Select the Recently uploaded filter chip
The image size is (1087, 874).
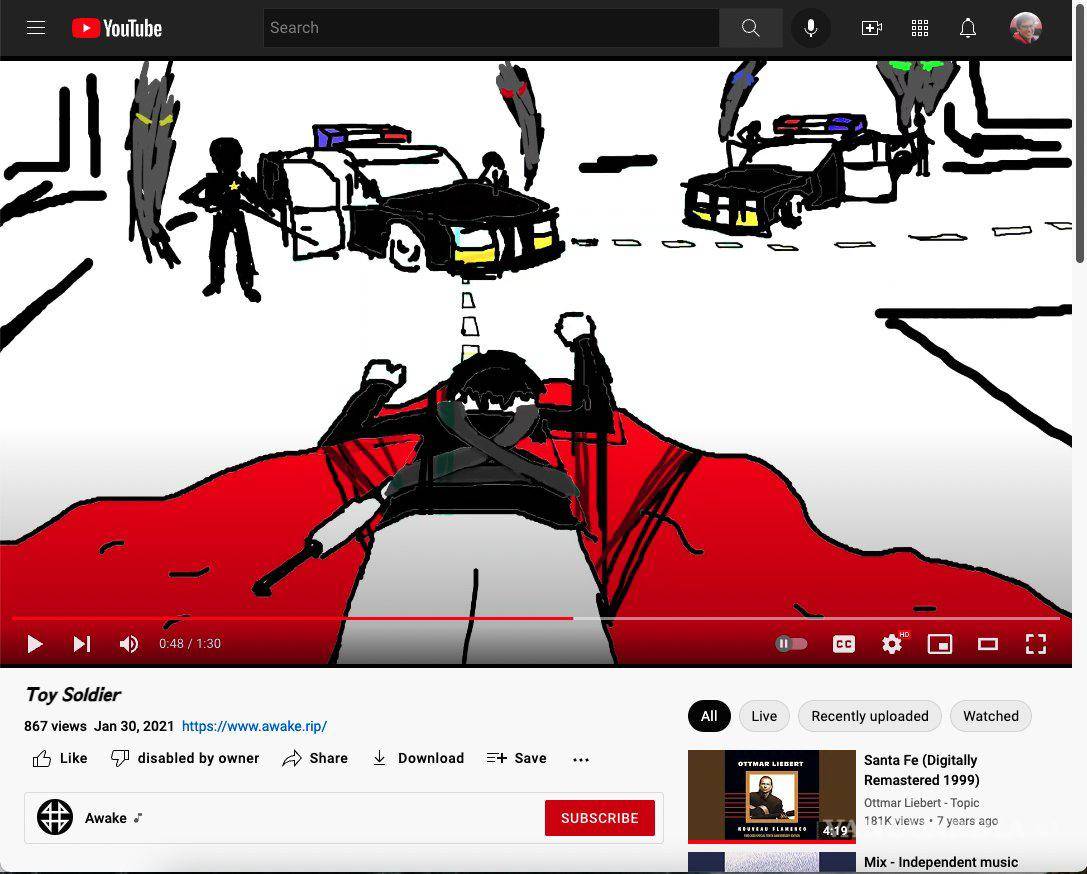pos(869,716)
